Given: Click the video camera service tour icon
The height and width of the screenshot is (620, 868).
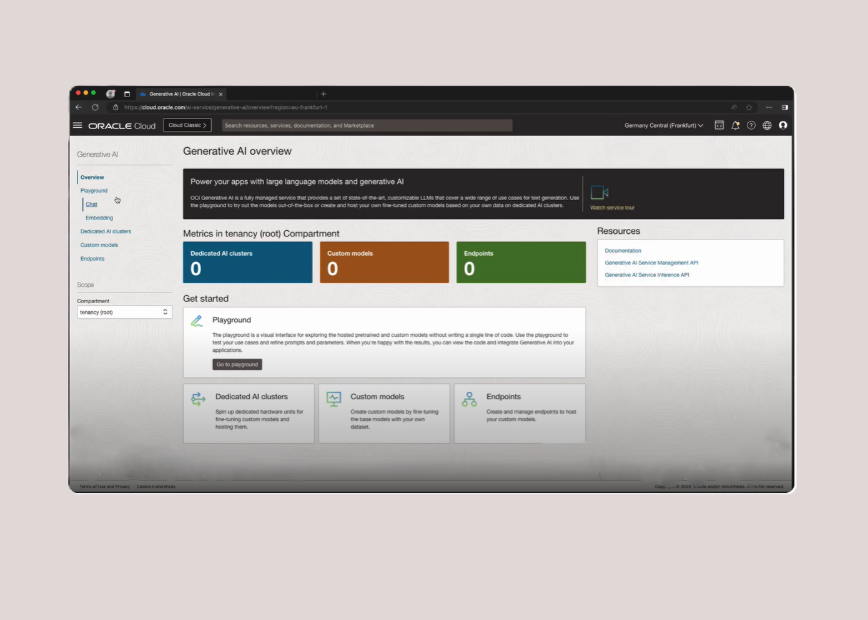Looking at the screenshot, I should [599, 192].
